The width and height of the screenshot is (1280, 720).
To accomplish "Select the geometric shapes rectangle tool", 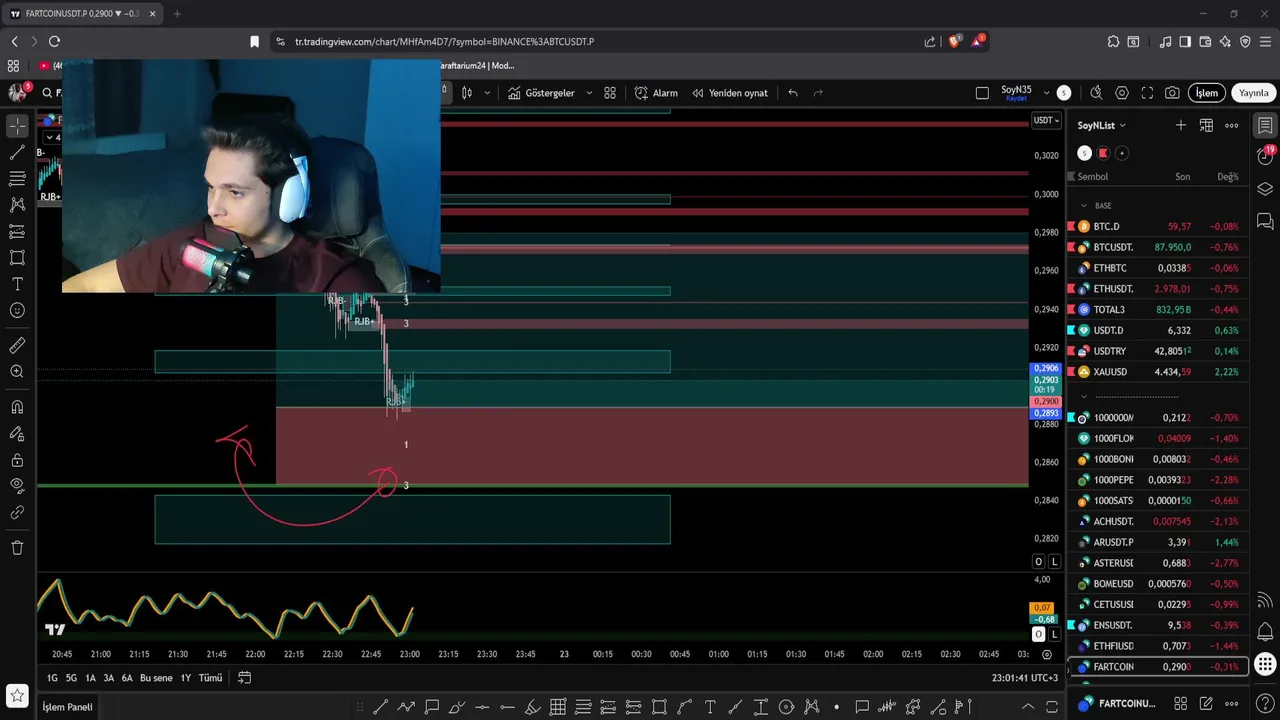I will (x=17, y=258).
